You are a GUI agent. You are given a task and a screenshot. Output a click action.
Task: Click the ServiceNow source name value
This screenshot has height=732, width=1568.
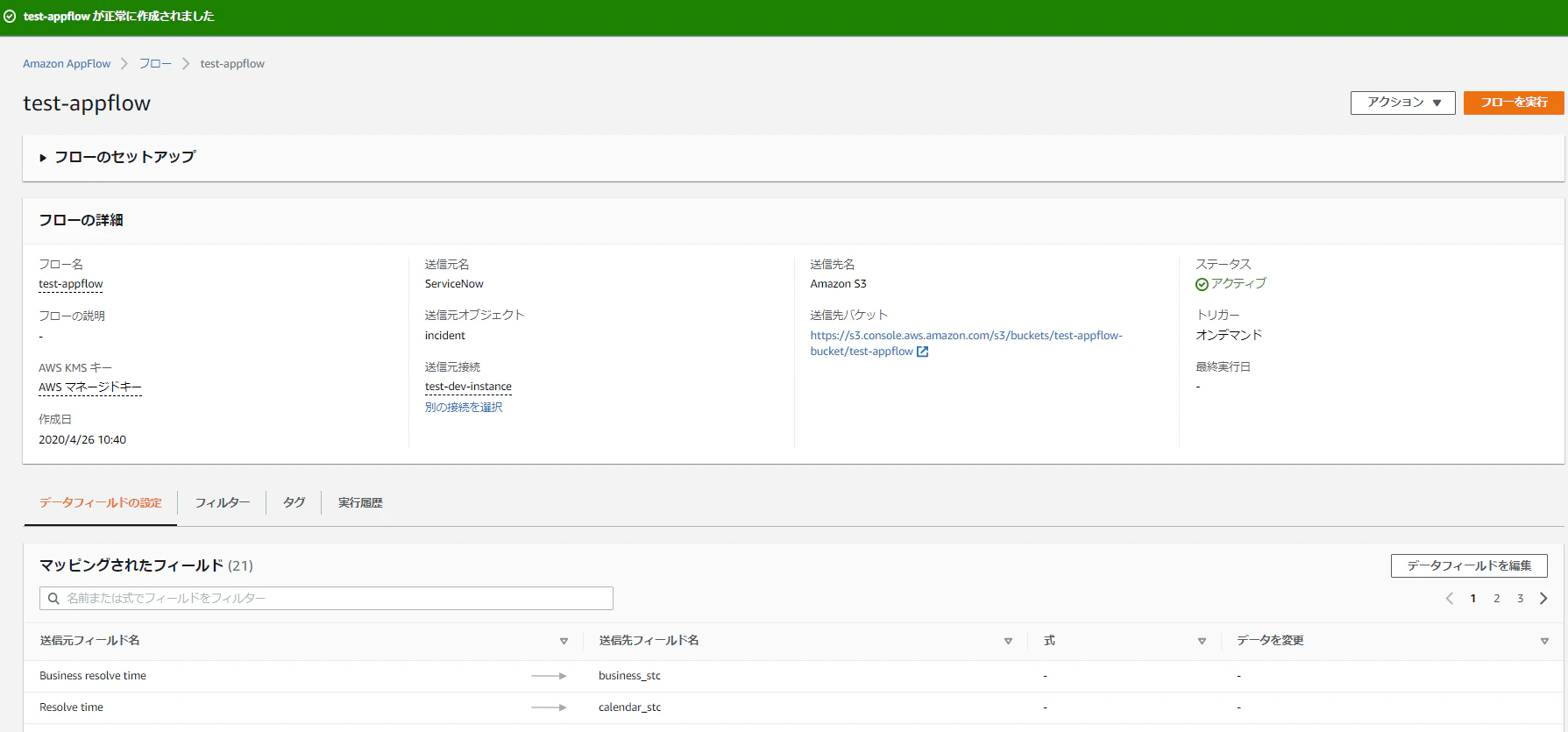coord(454,284)
